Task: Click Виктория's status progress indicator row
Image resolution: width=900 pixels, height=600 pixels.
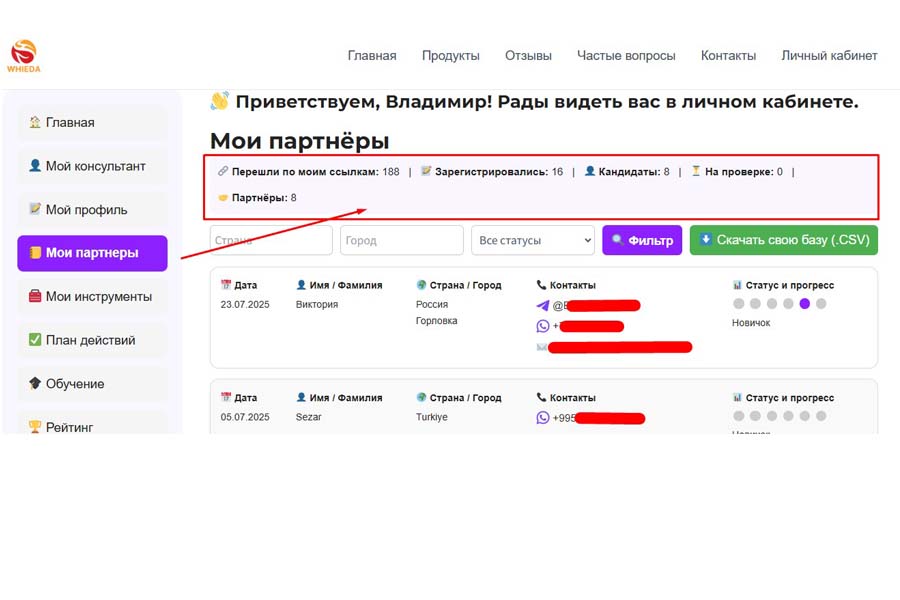Action: pos(782,303)
